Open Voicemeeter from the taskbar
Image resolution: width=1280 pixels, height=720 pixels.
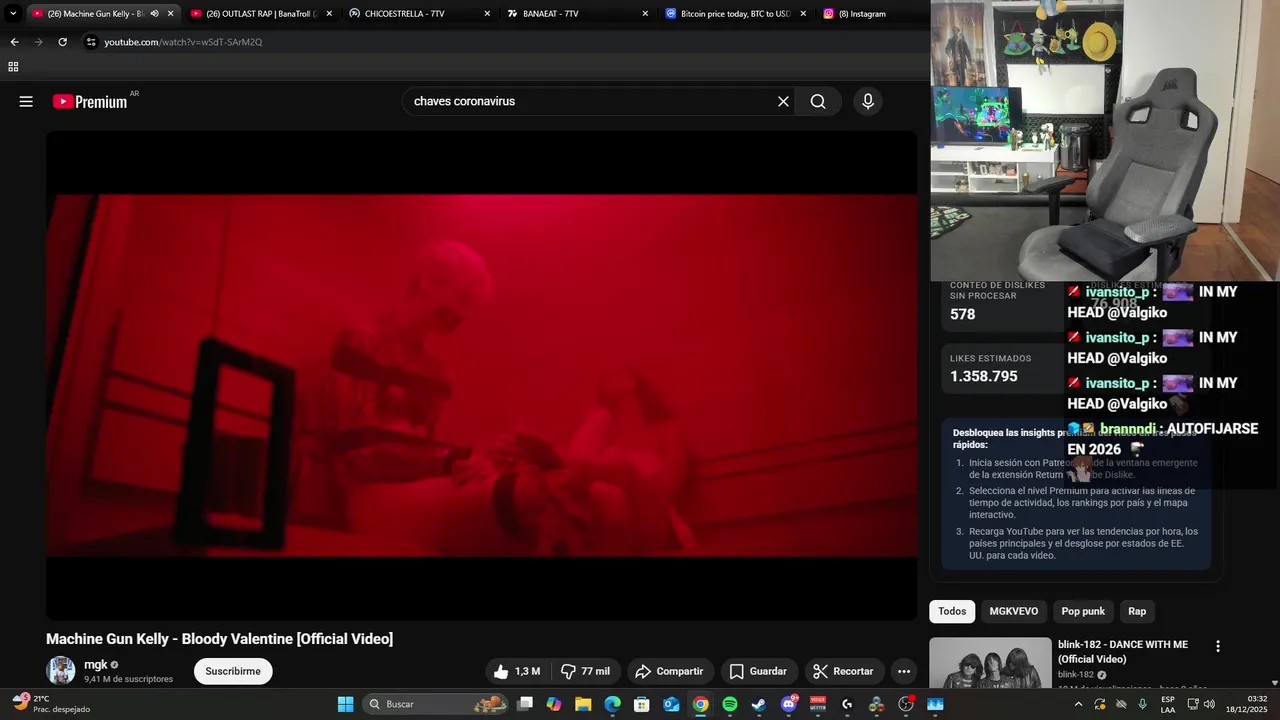818,704
